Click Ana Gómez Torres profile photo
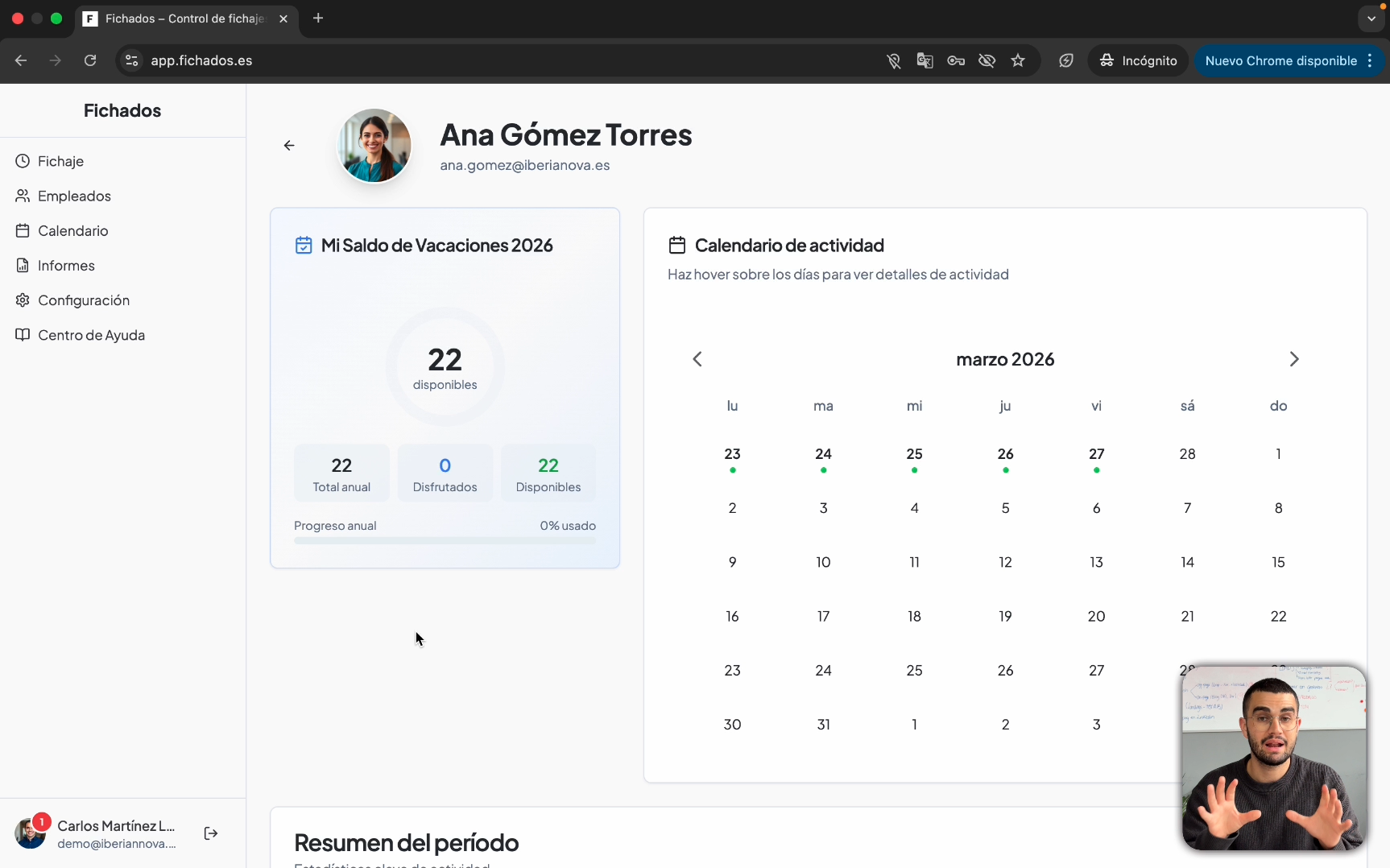The image size is (1390, 868). 374,146
